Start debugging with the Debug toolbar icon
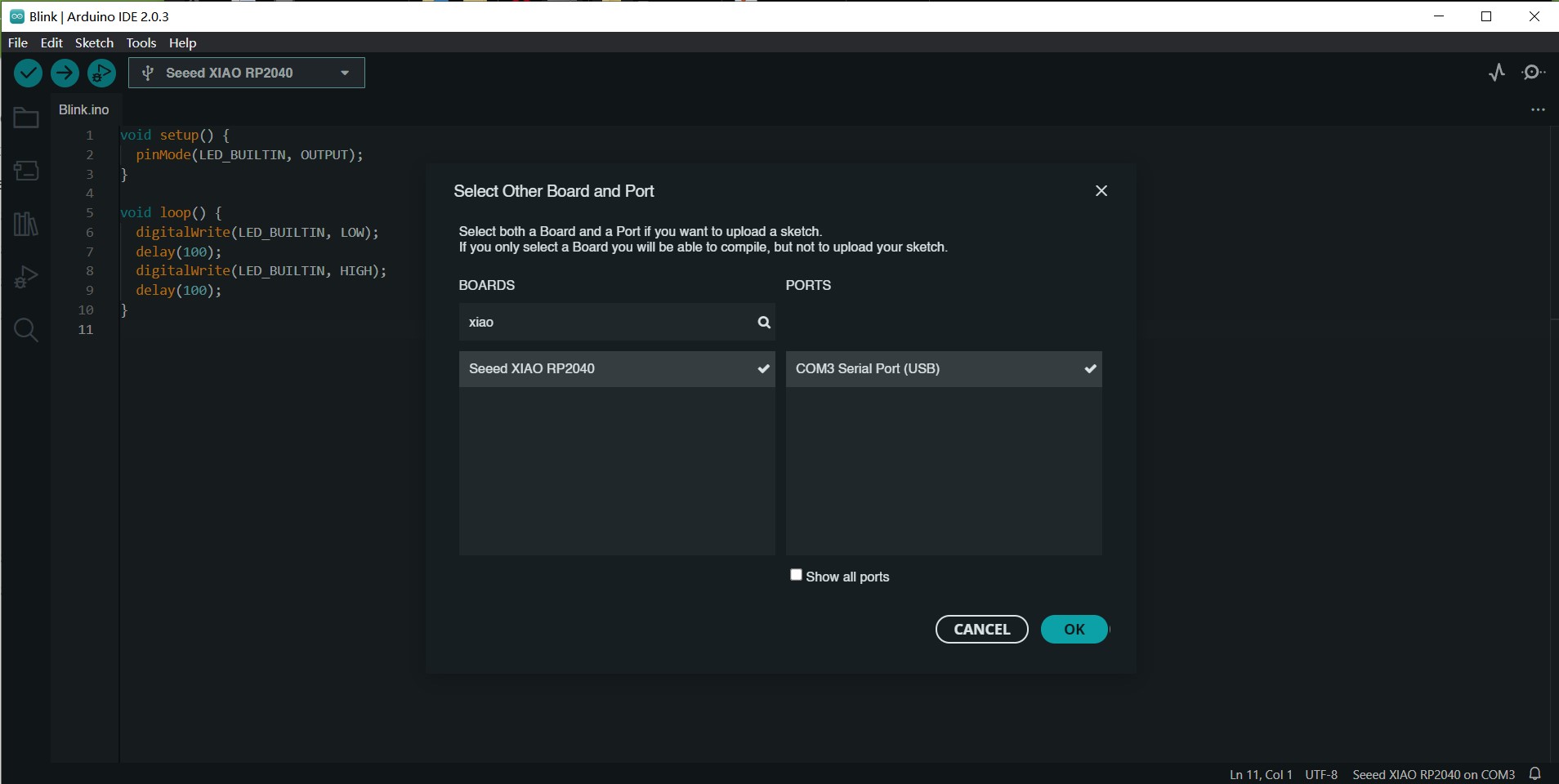Viewport: 1559px width, 784px height. point(101,73)
